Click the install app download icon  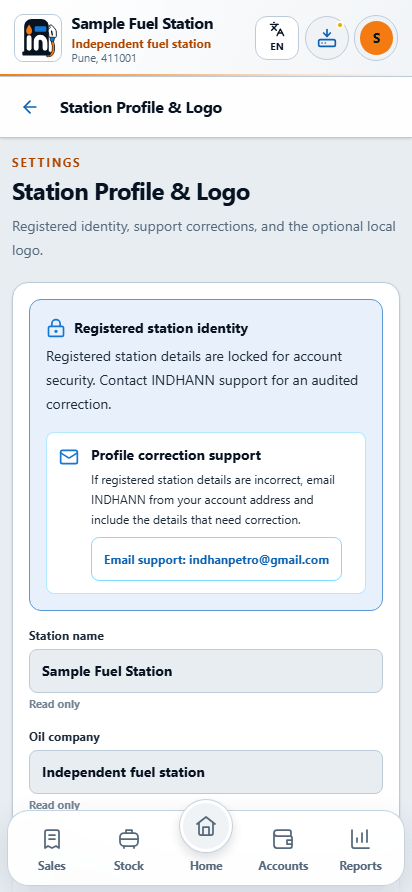point(327,38)
